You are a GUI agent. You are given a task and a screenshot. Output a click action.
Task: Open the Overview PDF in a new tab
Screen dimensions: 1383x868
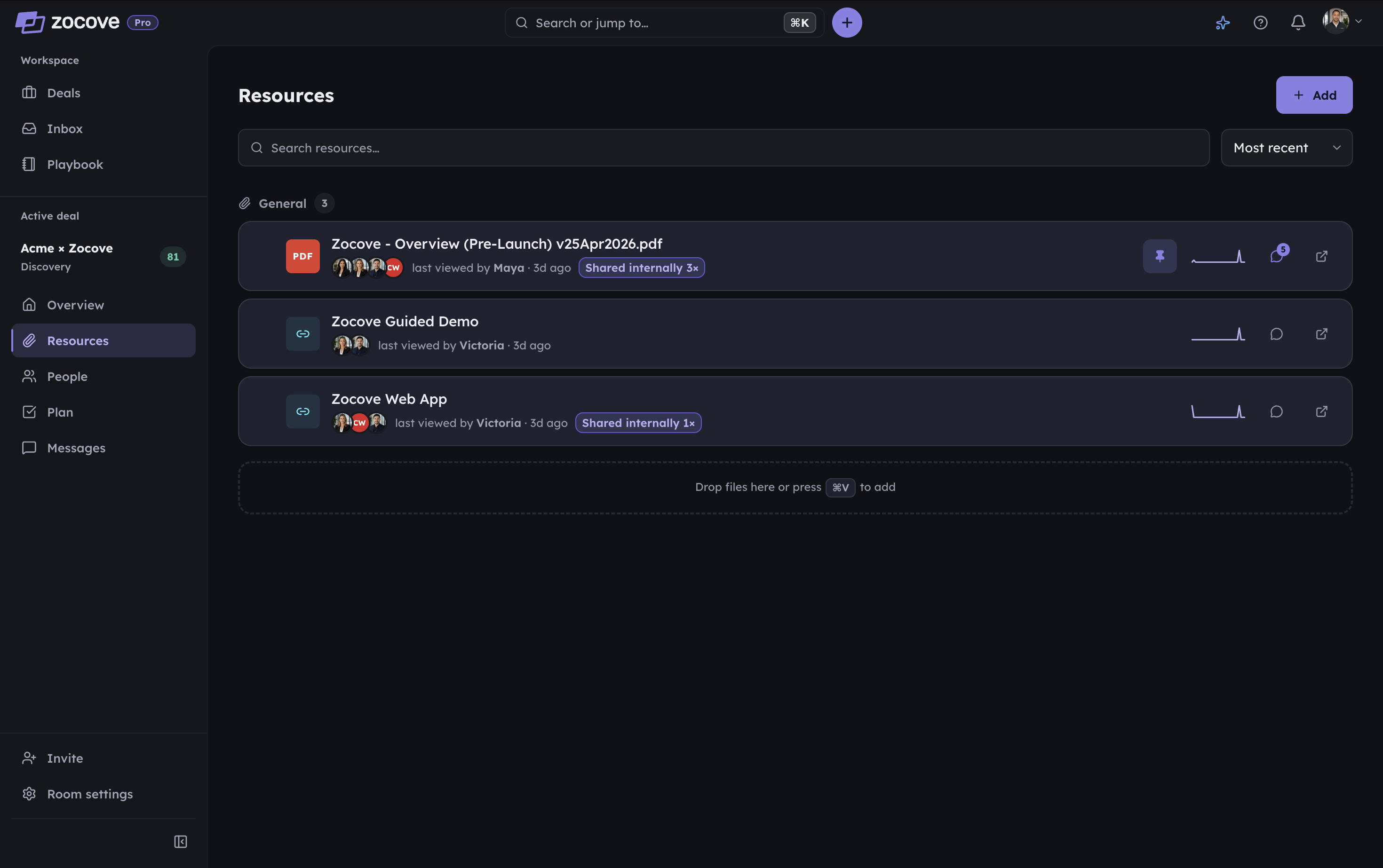point(1321,256)
